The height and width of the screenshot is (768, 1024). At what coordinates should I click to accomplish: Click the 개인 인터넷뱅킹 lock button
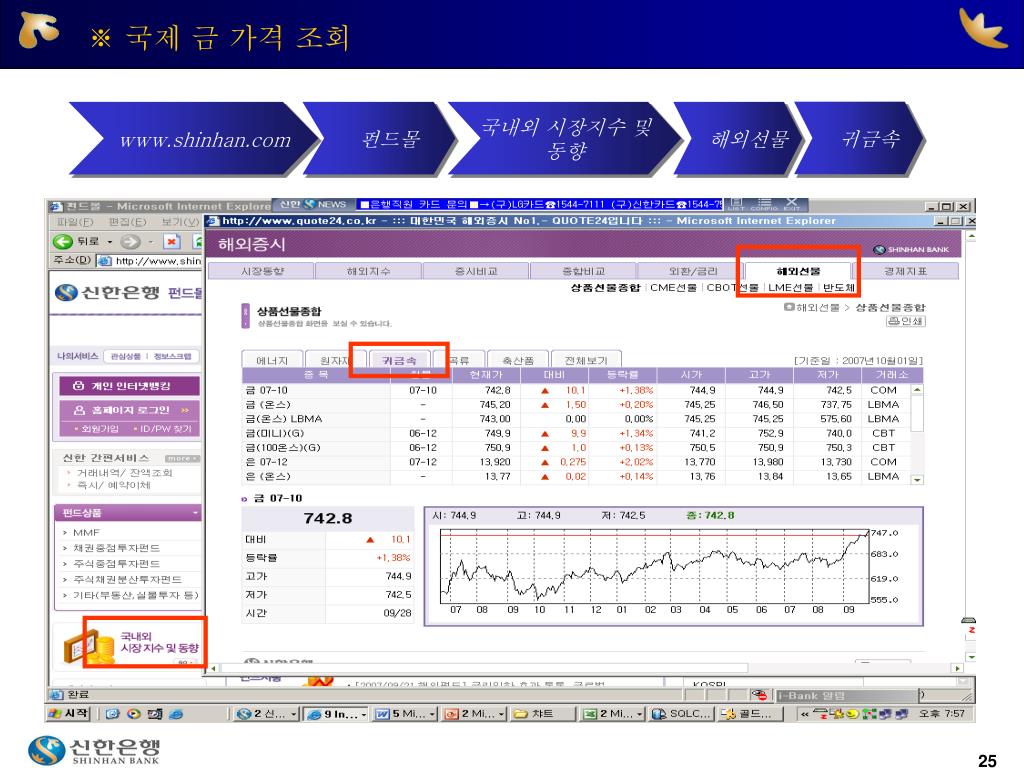point(128,386)
